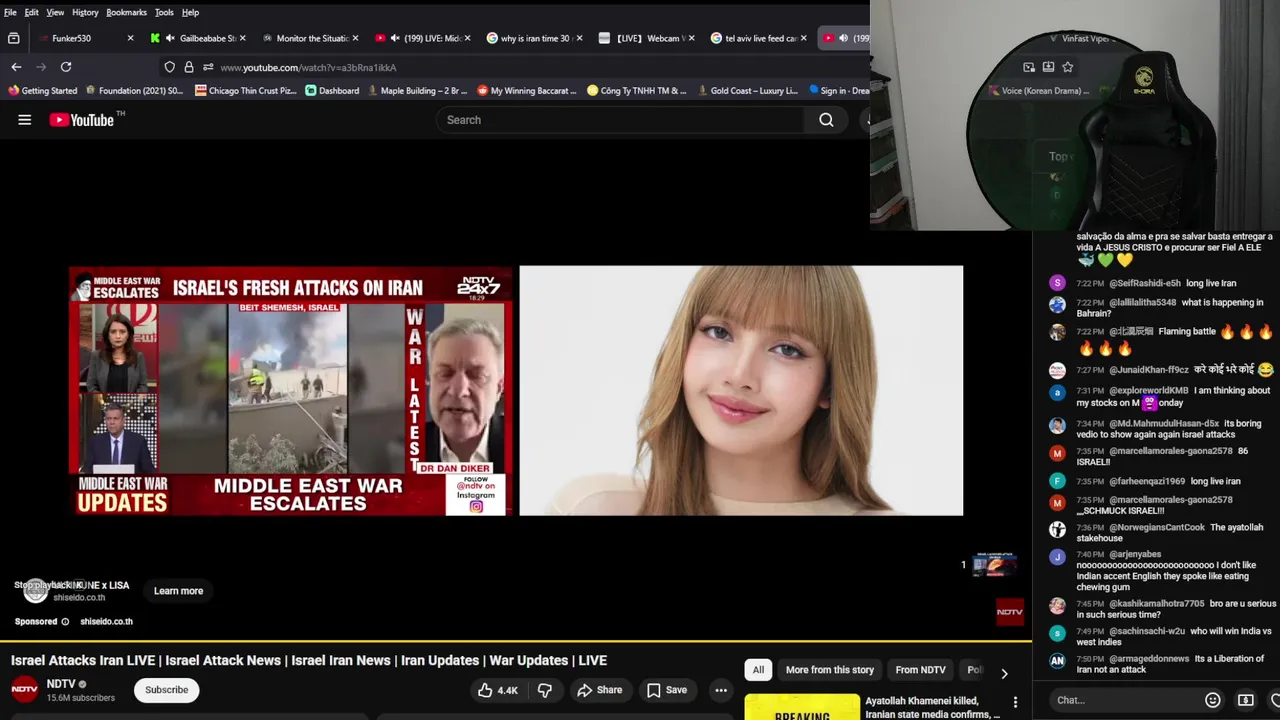Image resolution: width=1280 pixels, height=720 pixels.
Task: Select the From NDTV chip
Action: pos(920,670)
